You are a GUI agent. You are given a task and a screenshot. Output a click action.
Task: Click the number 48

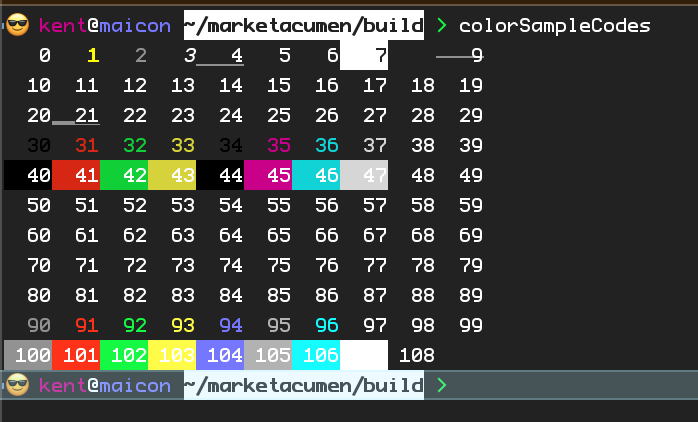tap(423, 175)
